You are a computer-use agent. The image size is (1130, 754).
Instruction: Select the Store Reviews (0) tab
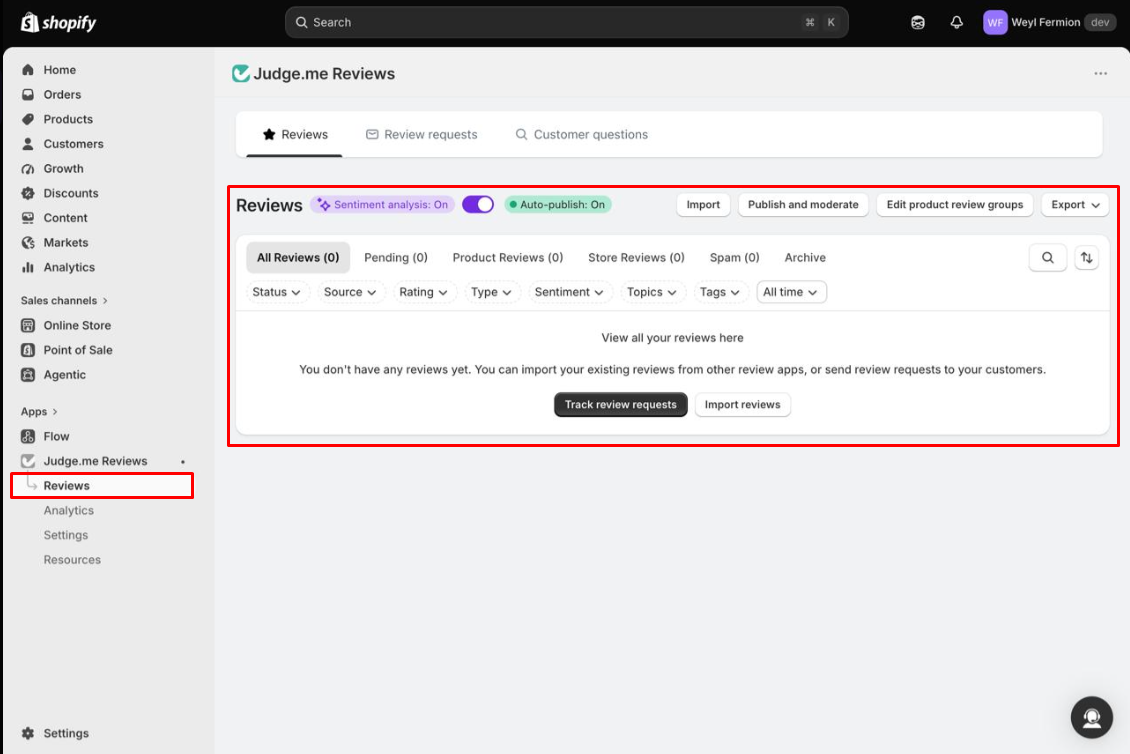coord(636,257)
